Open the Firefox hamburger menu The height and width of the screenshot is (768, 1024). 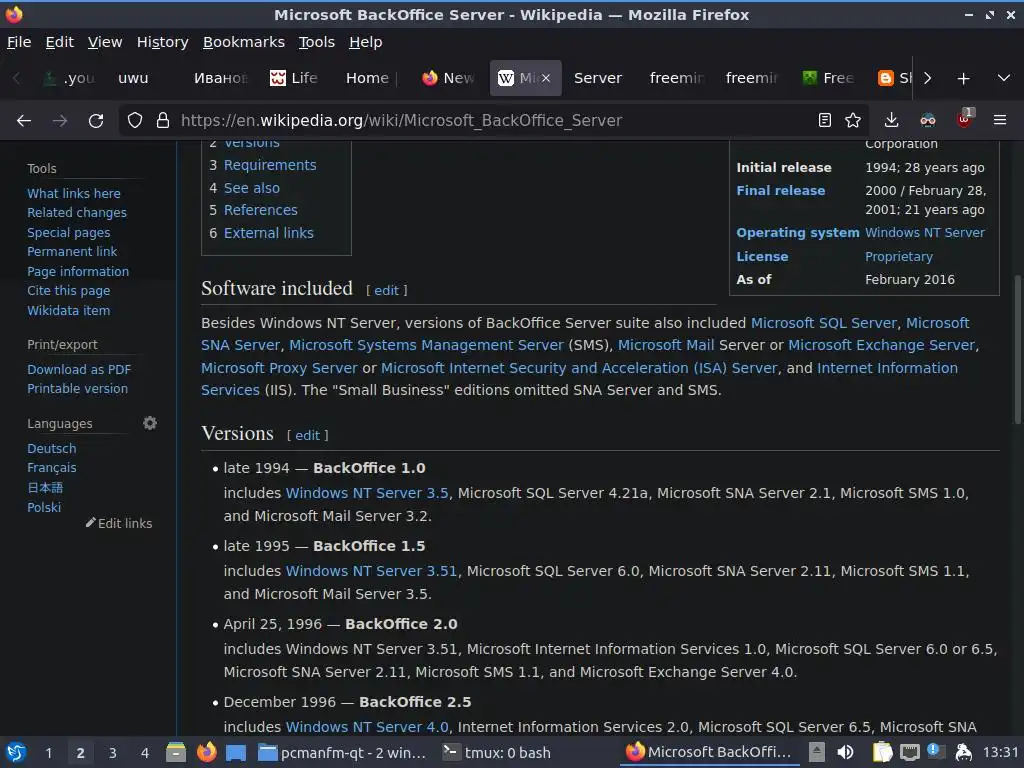1000,120
